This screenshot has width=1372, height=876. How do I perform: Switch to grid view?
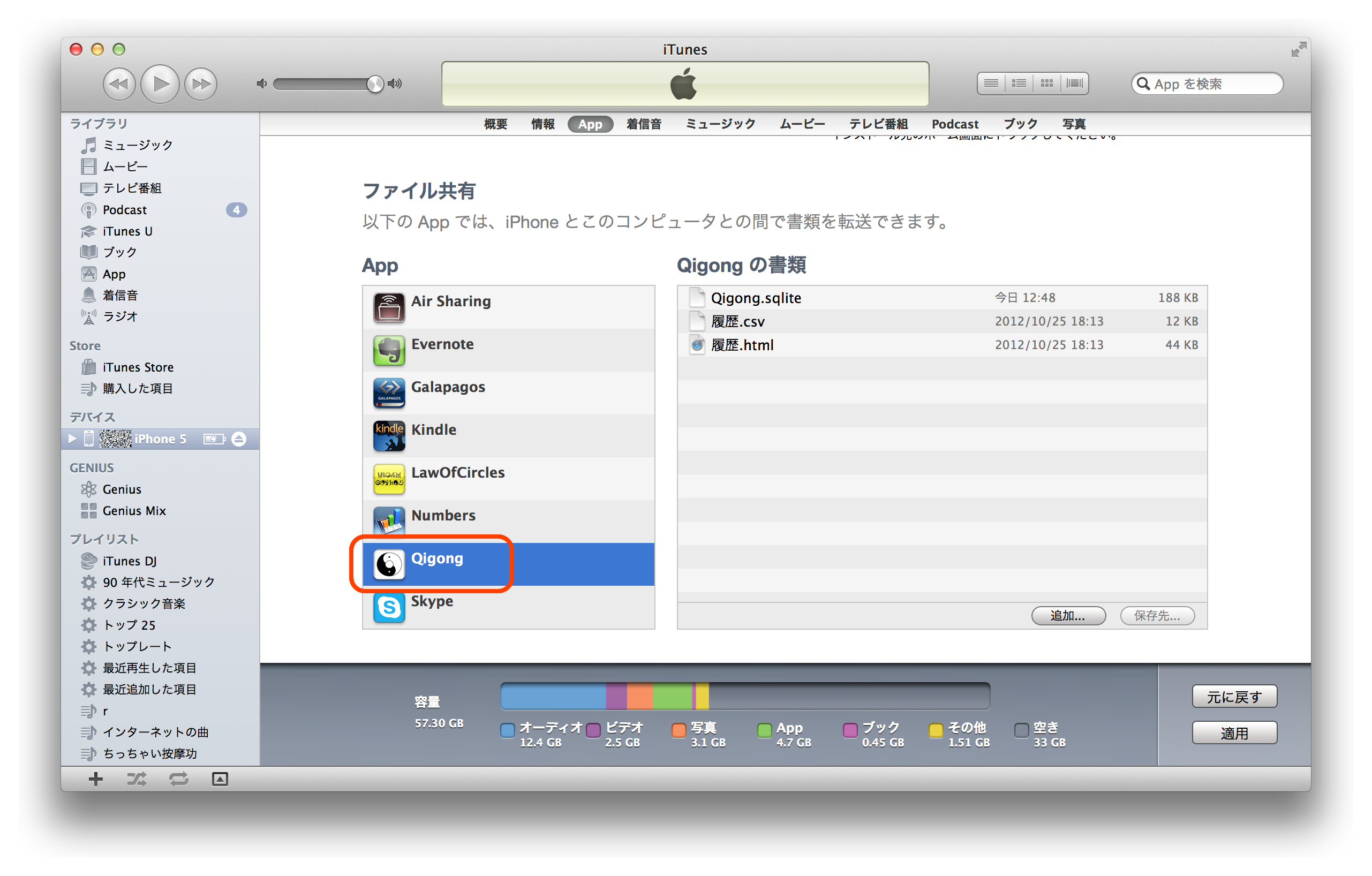pyautogui.click(x=1046, y=84)
